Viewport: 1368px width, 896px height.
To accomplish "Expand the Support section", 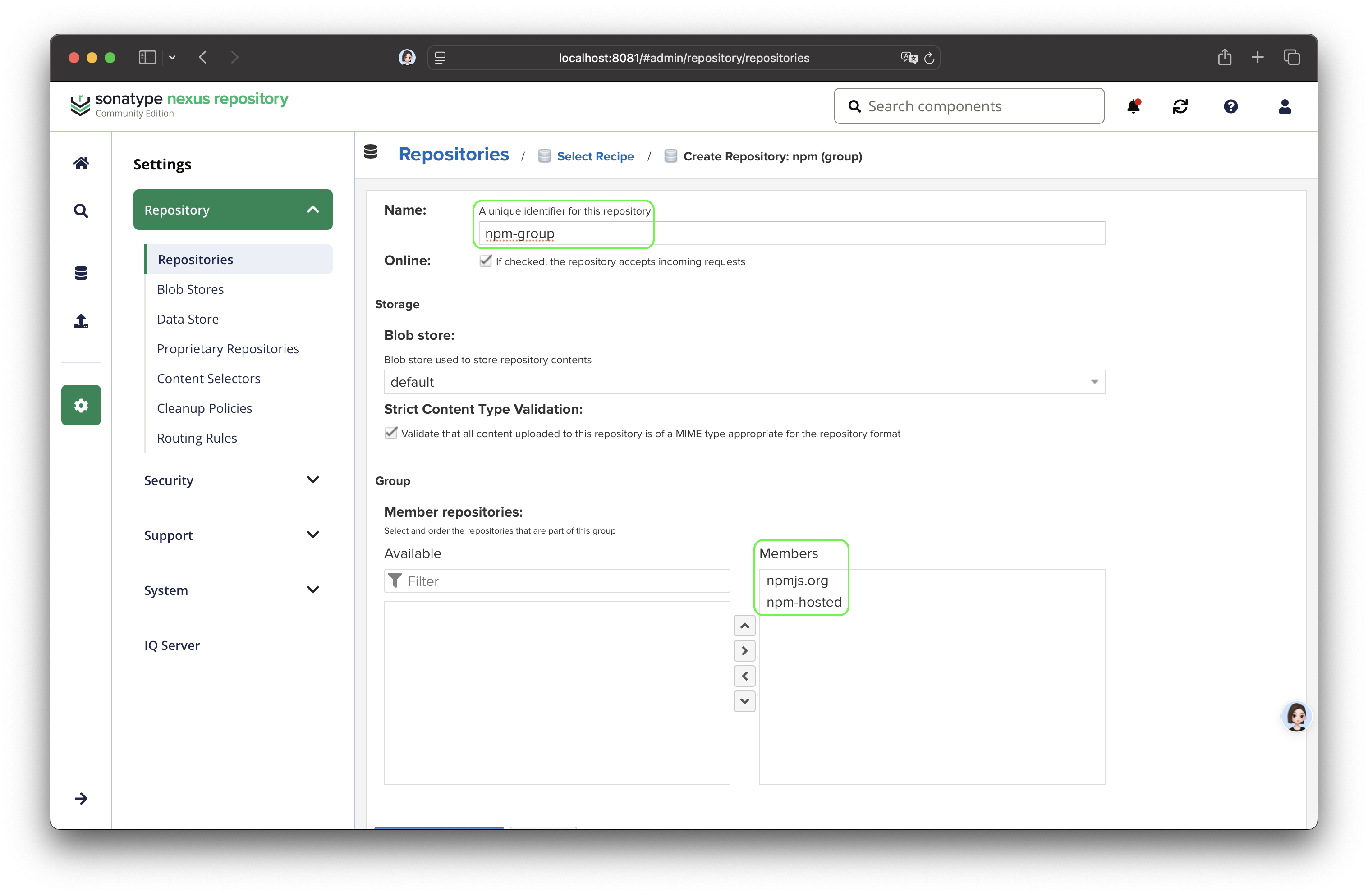I will point(233,535).
